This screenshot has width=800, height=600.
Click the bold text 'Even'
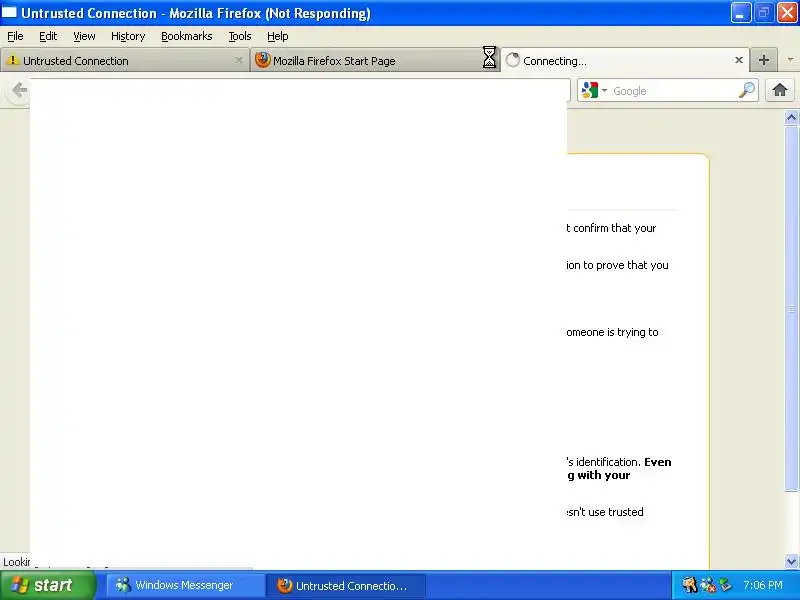(658, 462)
